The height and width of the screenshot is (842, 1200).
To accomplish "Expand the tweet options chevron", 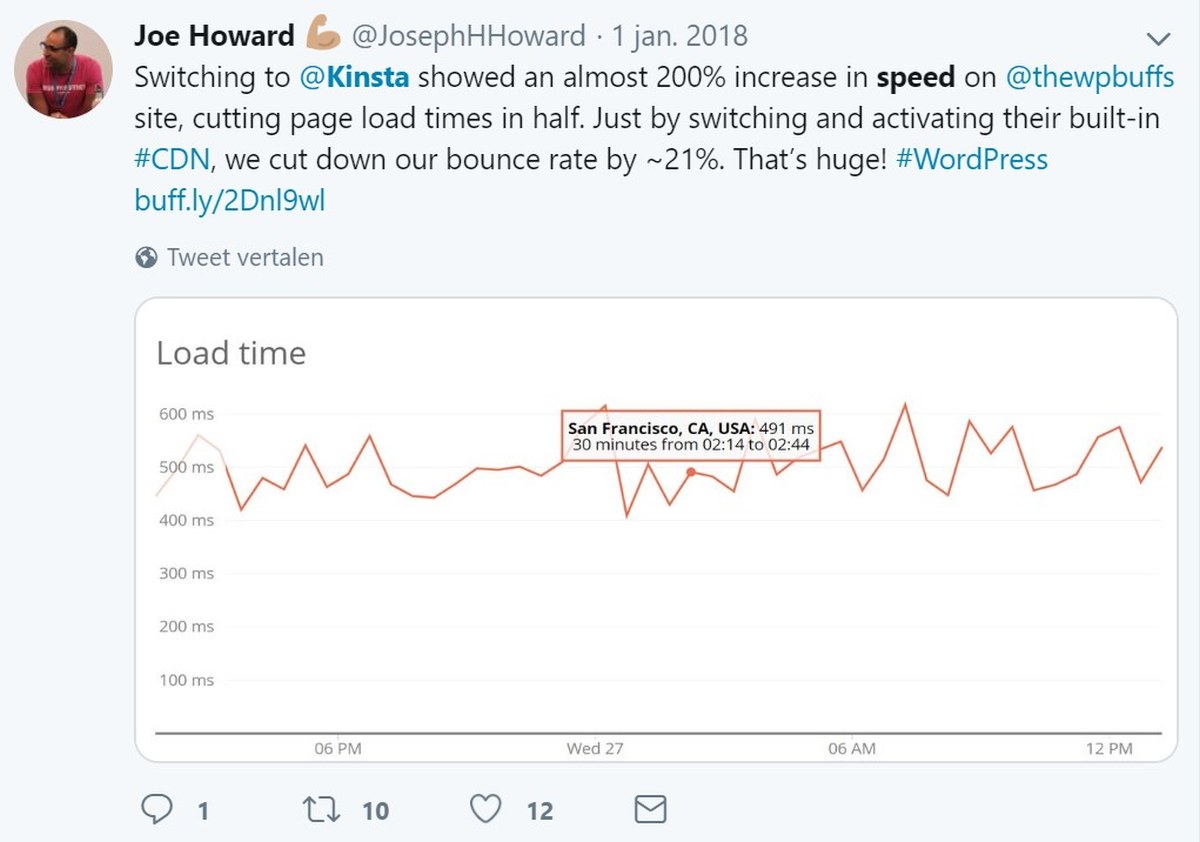I will coord(1158,39).
